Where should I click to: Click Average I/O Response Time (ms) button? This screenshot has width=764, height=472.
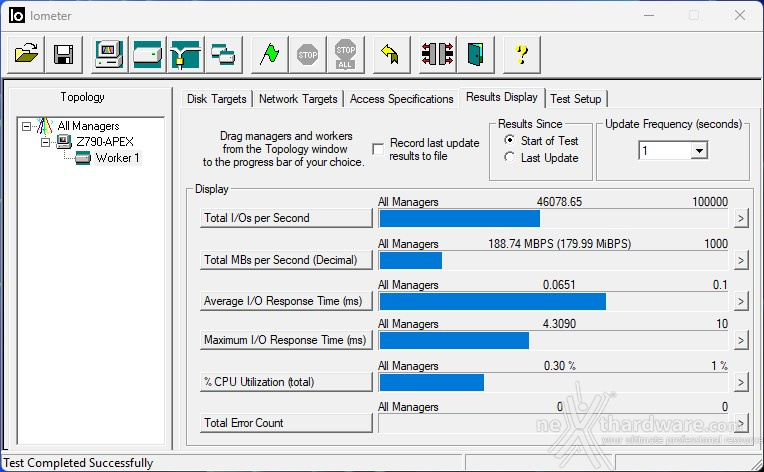tap(286, 301)
